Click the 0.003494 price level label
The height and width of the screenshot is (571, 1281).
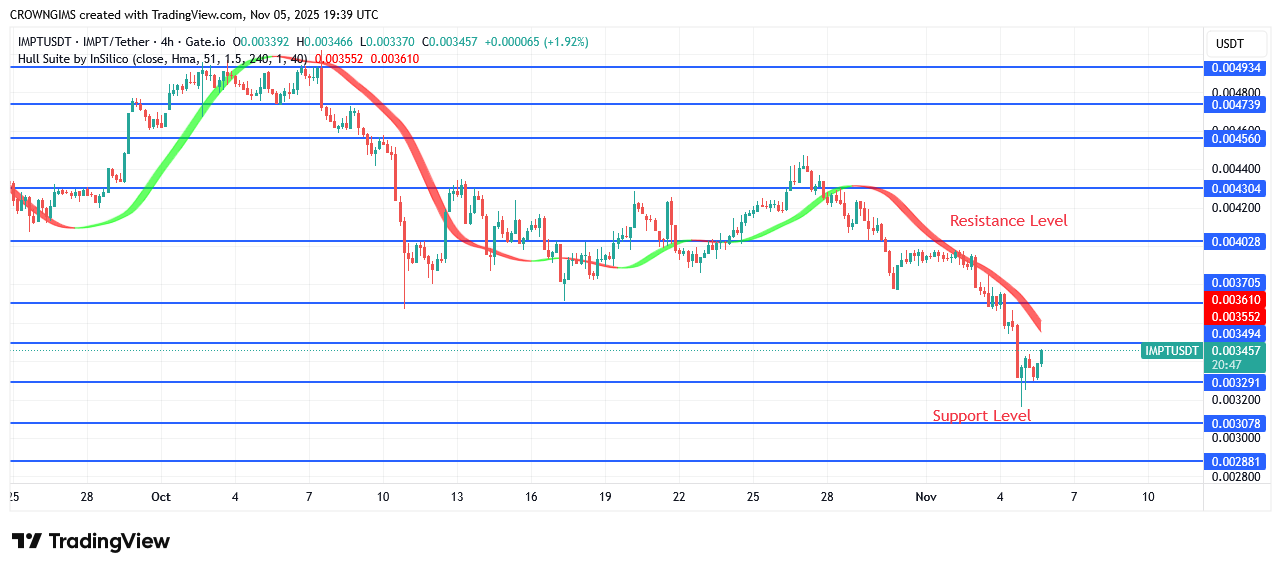(x=1236, y=333)
